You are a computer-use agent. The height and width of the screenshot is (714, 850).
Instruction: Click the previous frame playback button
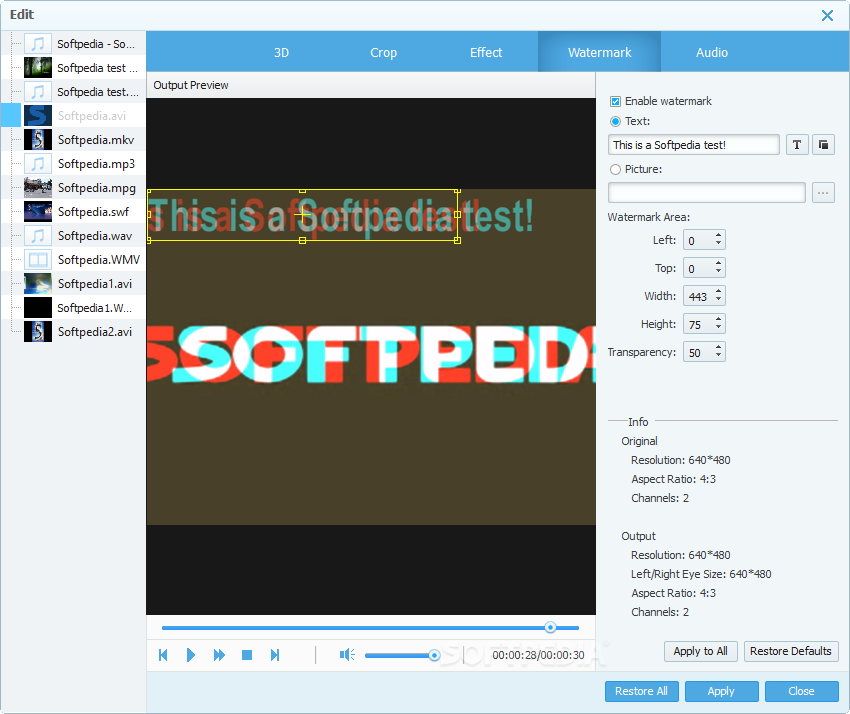(163, 655)
